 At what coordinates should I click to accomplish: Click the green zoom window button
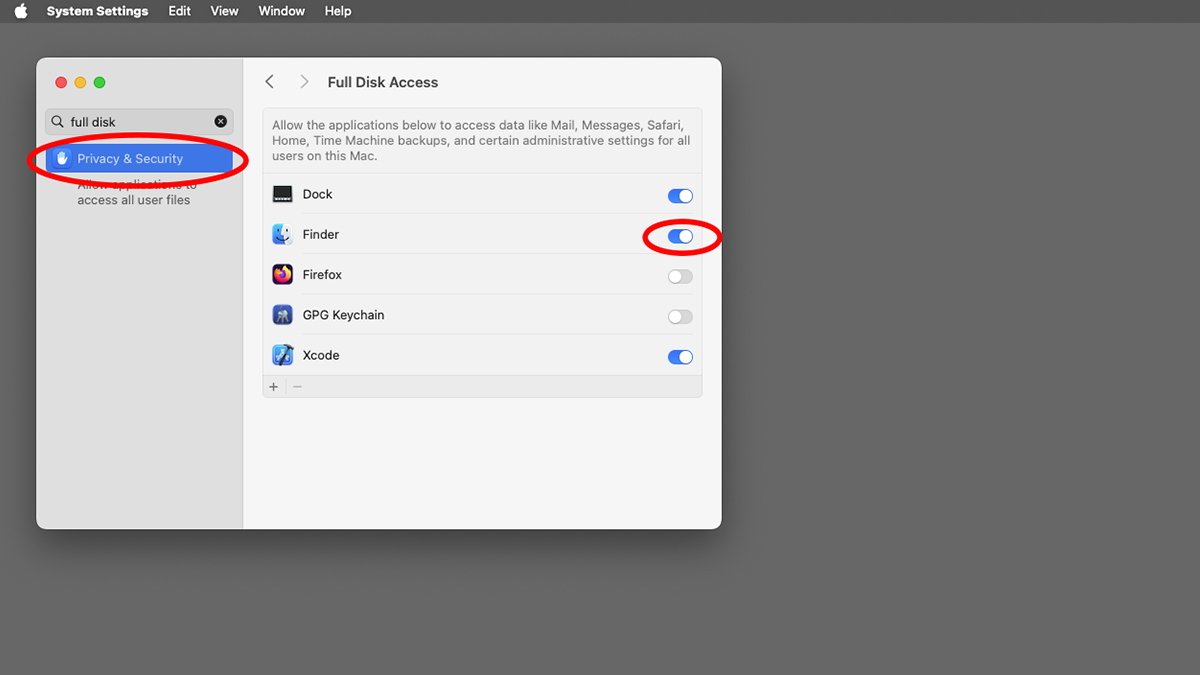[99, 82]
